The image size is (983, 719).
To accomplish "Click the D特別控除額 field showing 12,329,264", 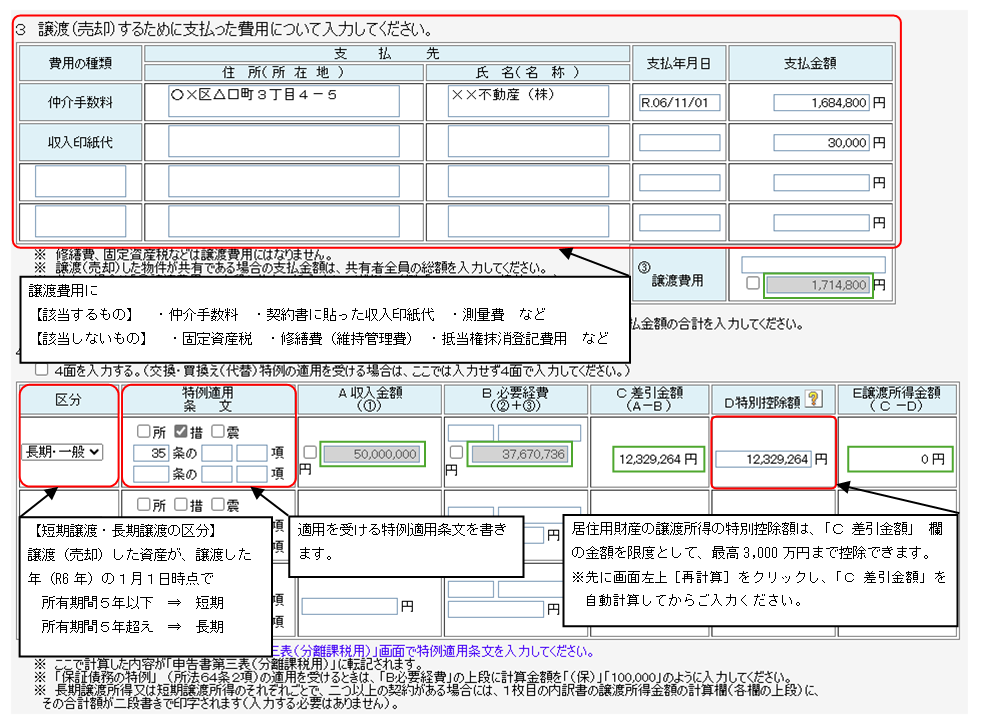I will coord(764,459).
